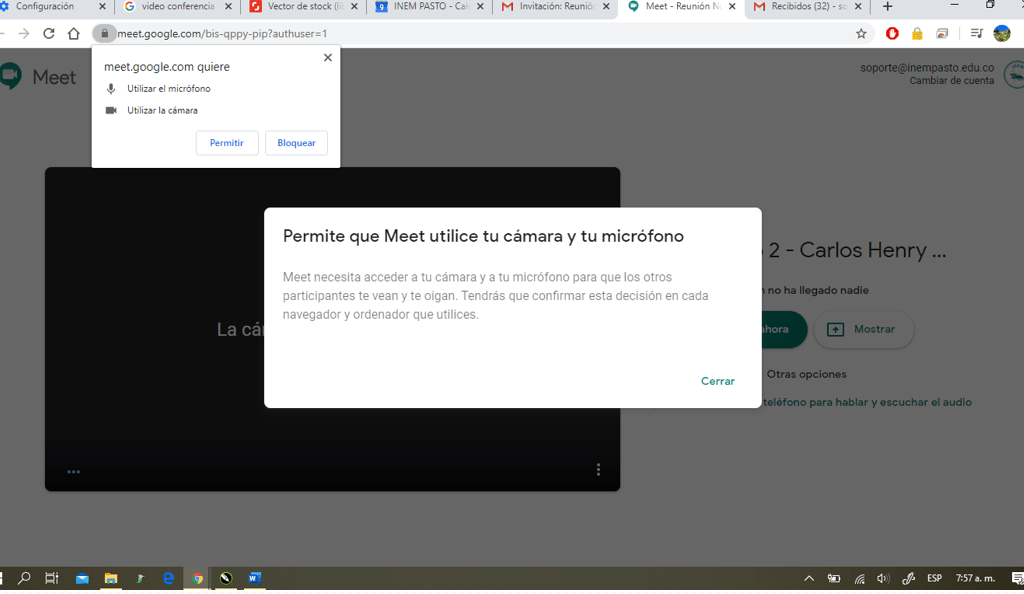The height and width of the screenshot is (594, 1024).
Task: Click the address bar URL
Action: 222,33
